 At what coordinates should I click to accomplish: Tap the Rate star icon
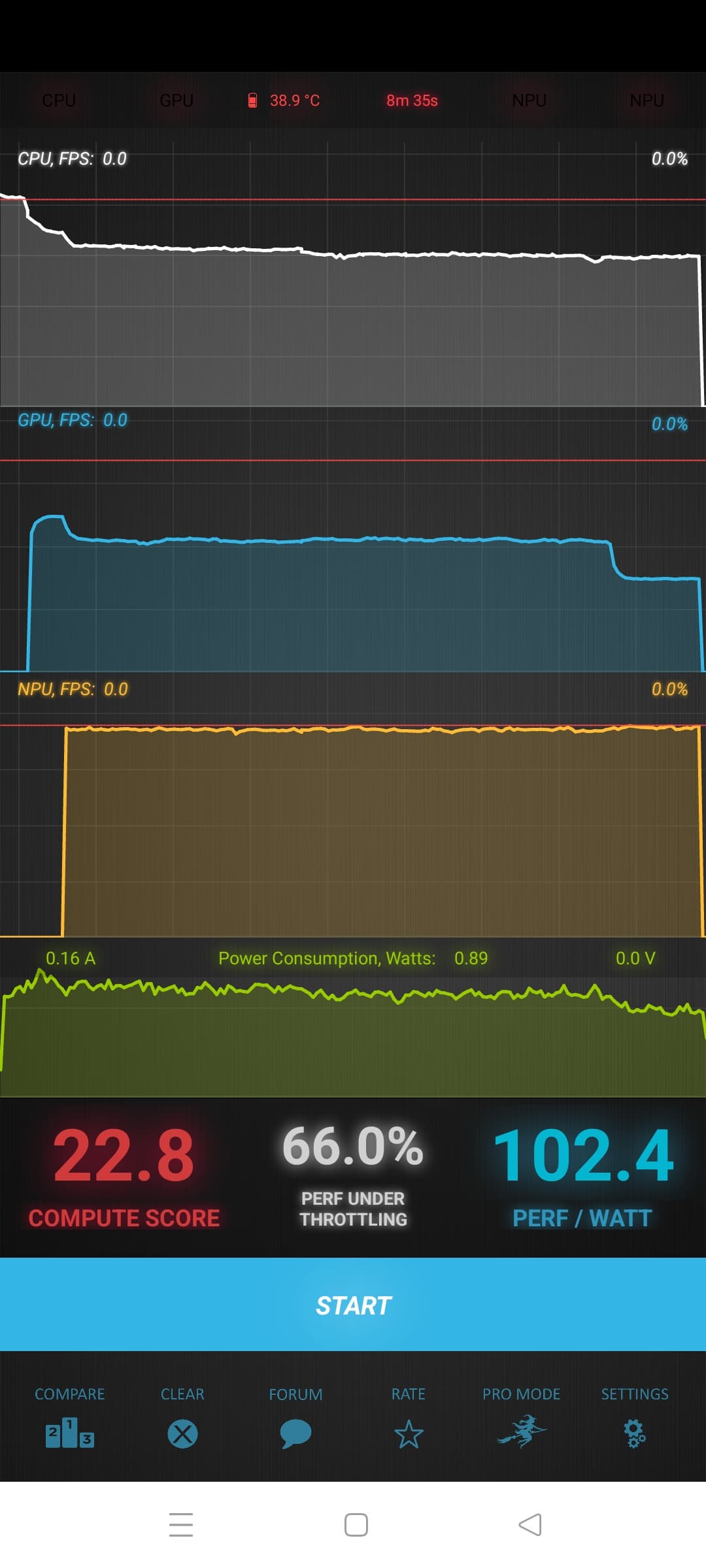409,1434
